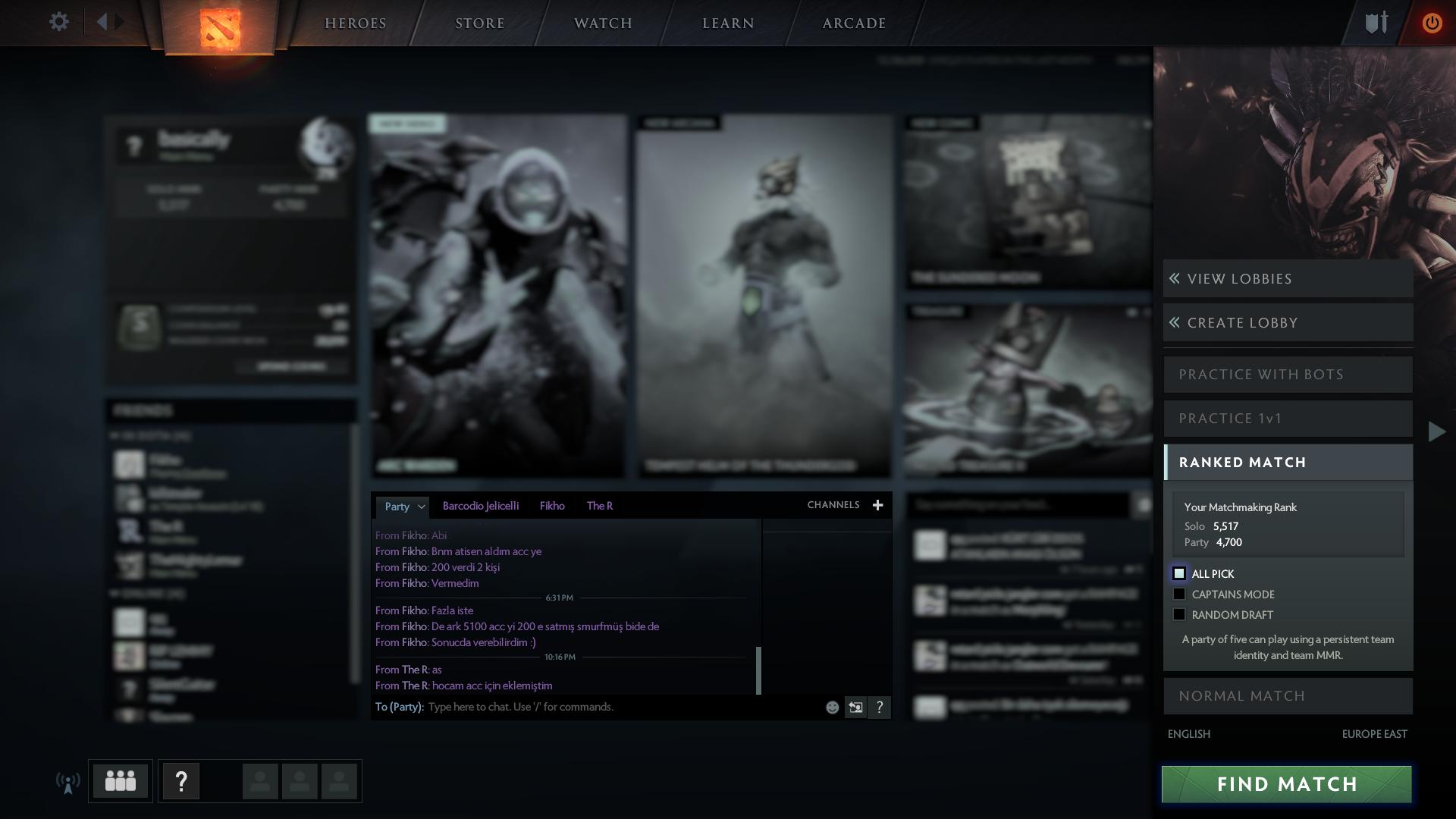1456x819 pixels.
Task: Click the message "200 verdi 2 kişi"
Action: pos(466,567)
